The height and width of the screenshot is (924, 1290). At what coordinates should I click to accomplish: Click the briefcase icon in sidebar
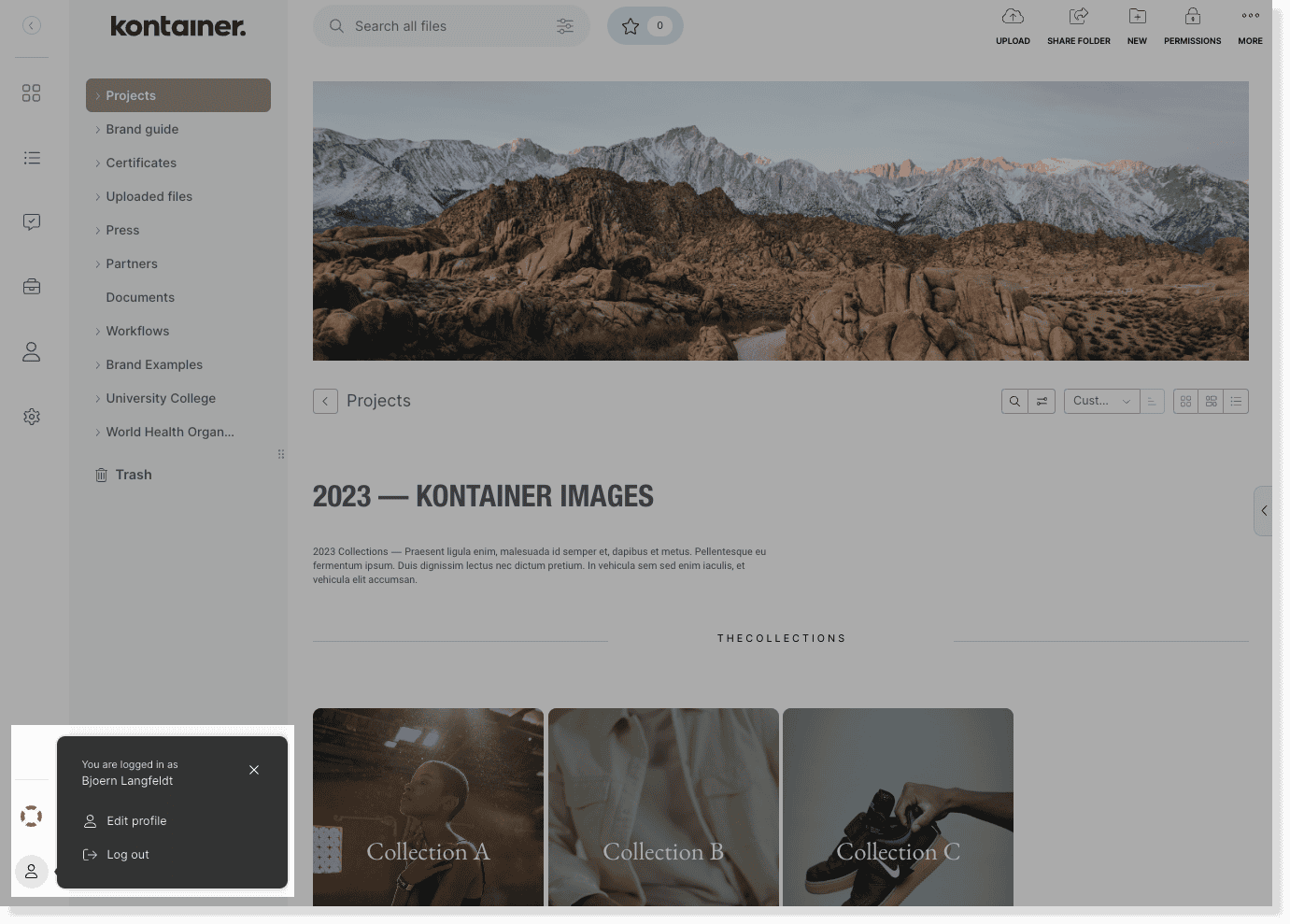32,287
